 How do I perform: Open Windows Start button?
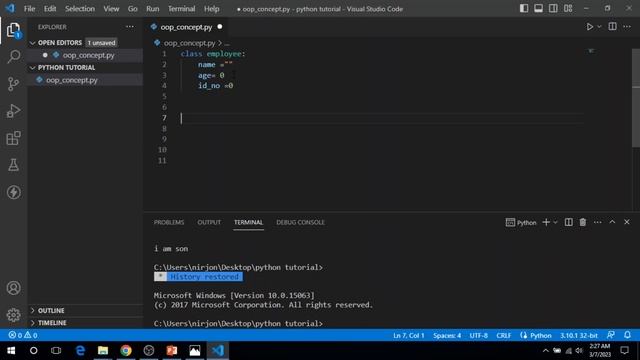tap(11, 350)
